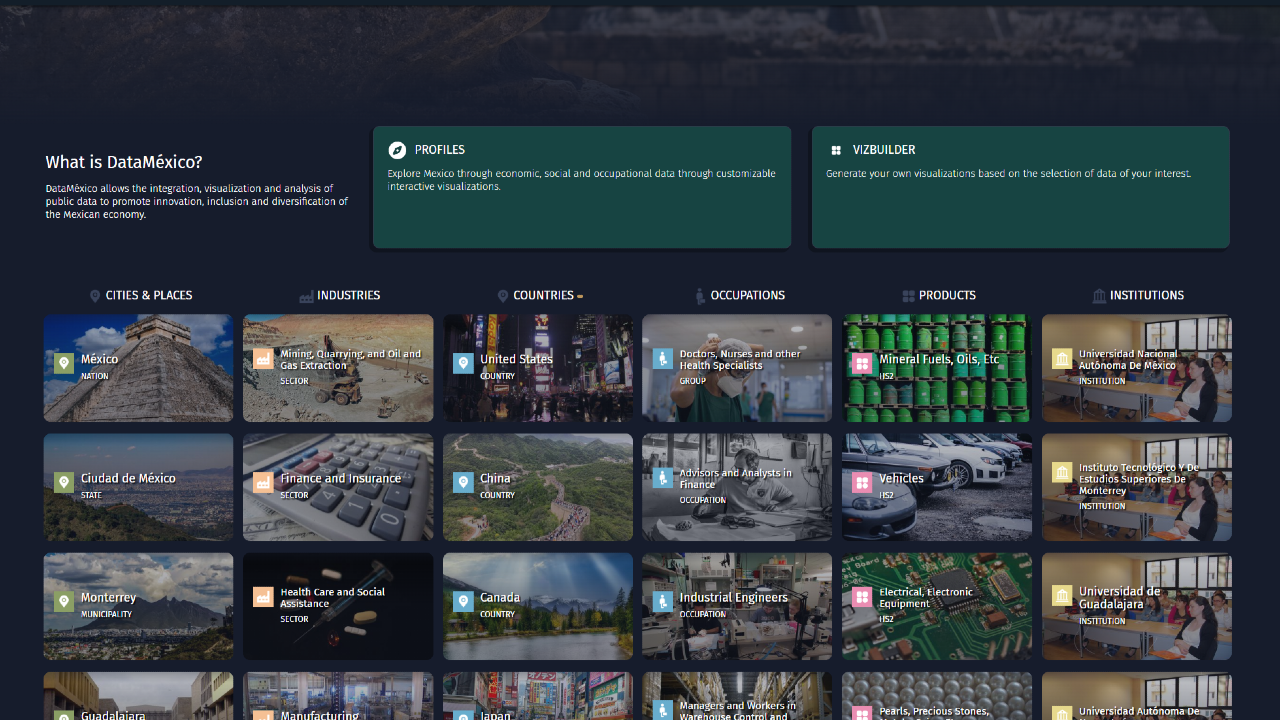Viewport: 1280px width, 720px height.
Task: Go to Mining, Quarrying, and Oil title
Action: tap(351, 359)
